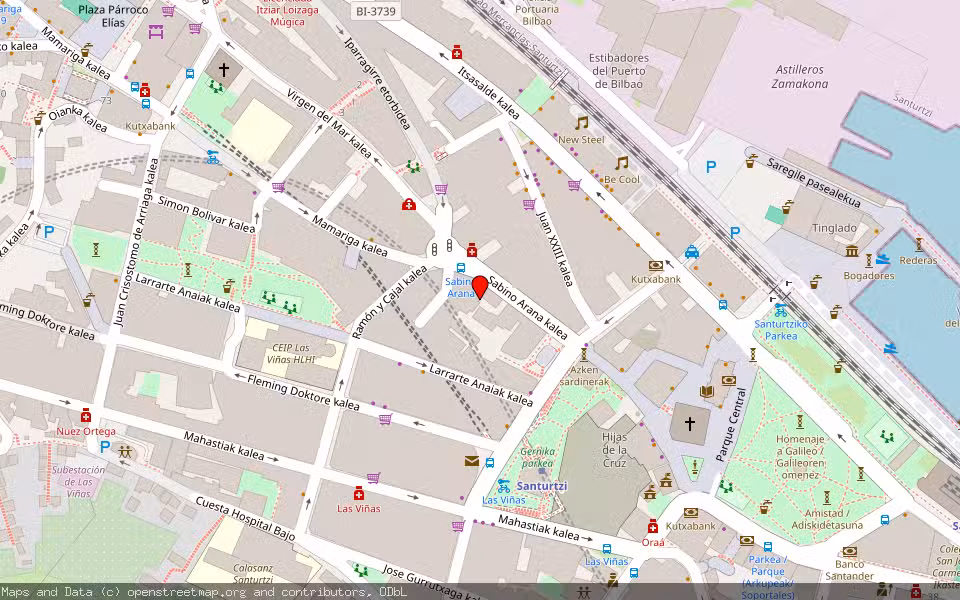Click the parking P icon near Santurtziko Parkea

734,231
